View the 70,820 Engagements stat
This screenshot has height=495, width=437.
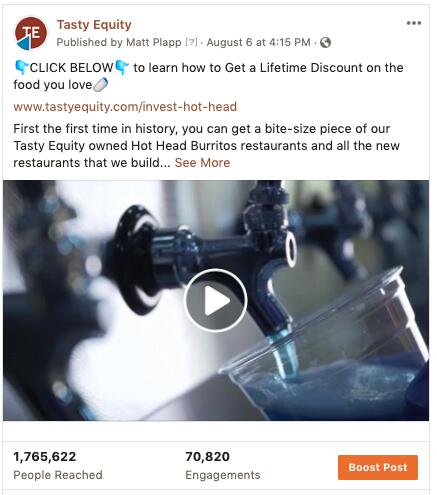point(223,465)
